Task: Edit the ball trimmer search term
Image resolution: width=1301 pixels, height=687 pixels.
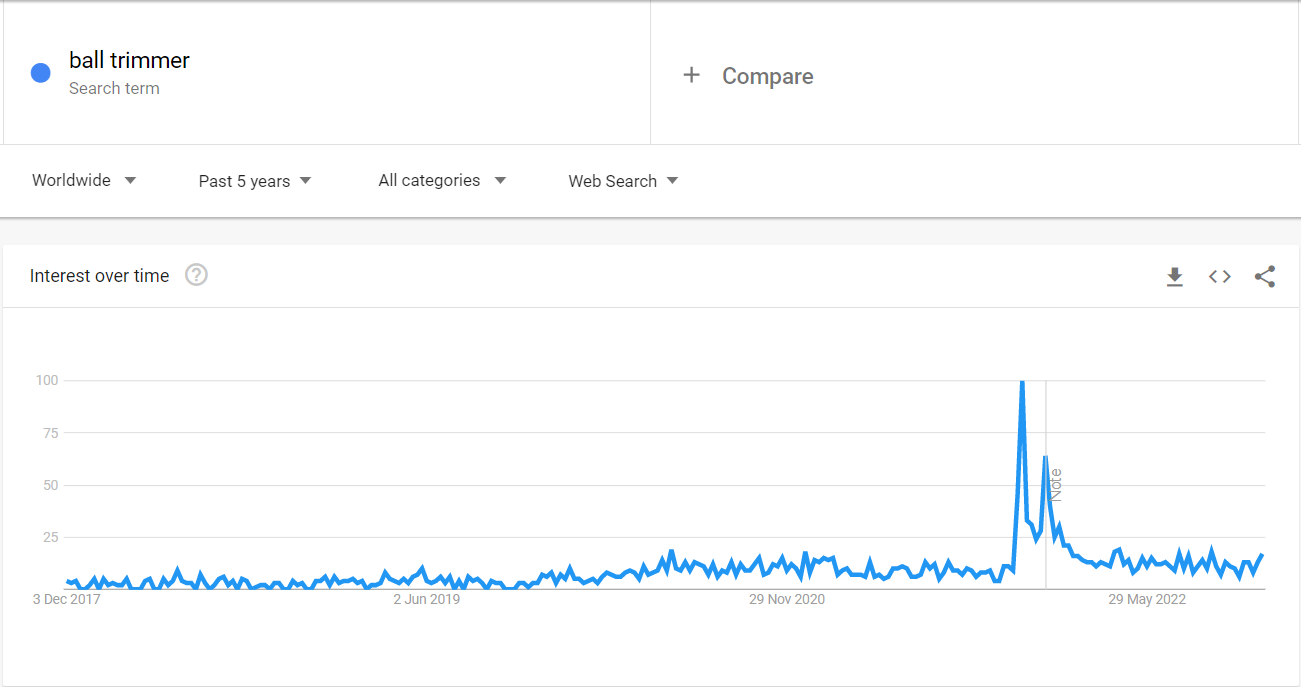Action: [129, 61]
